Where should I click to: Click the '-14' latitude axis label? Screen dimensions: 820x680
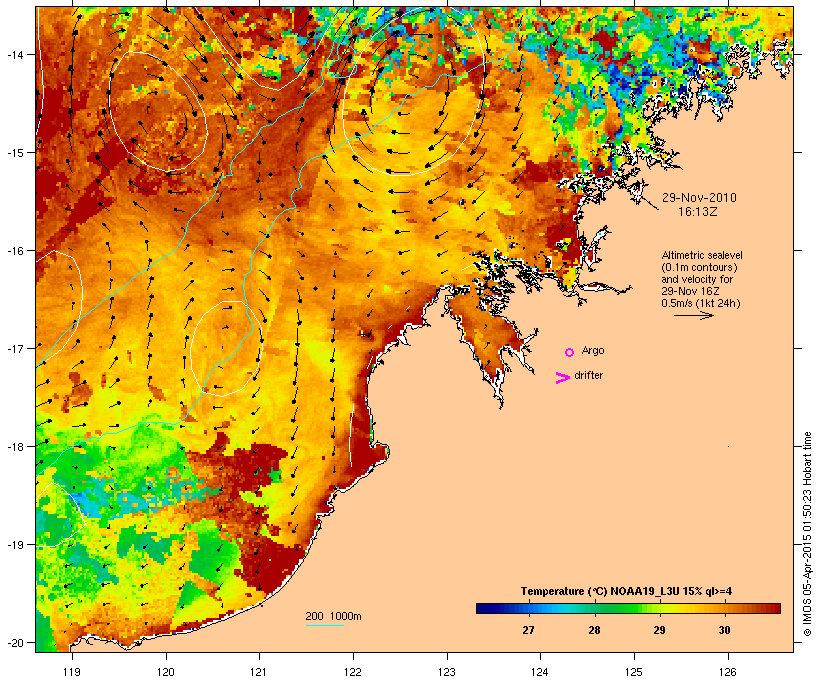pyautogui.click(x=14, y=54)
